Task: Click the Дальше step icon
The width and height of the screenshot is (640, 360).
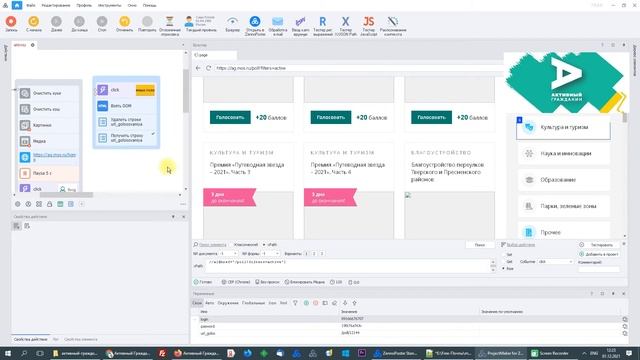Action: click(56, 21)
